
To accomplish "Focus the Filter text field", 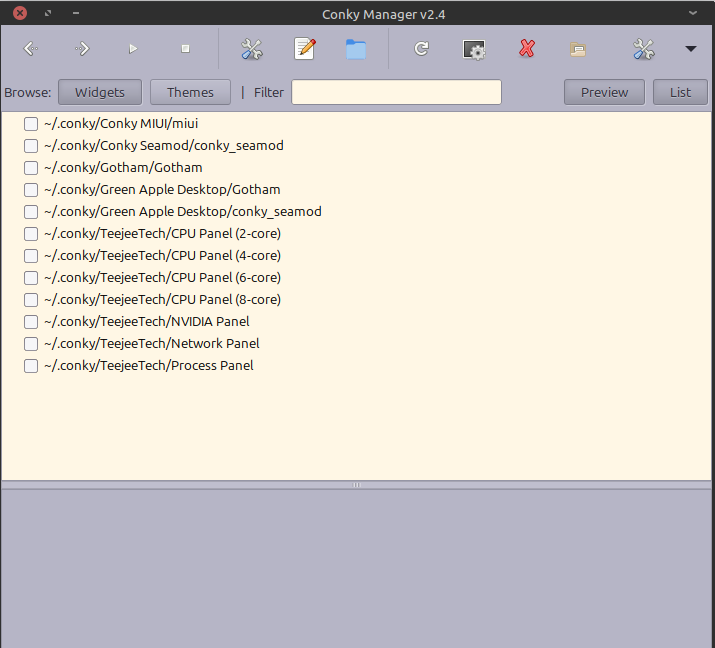I will point(396,92).
